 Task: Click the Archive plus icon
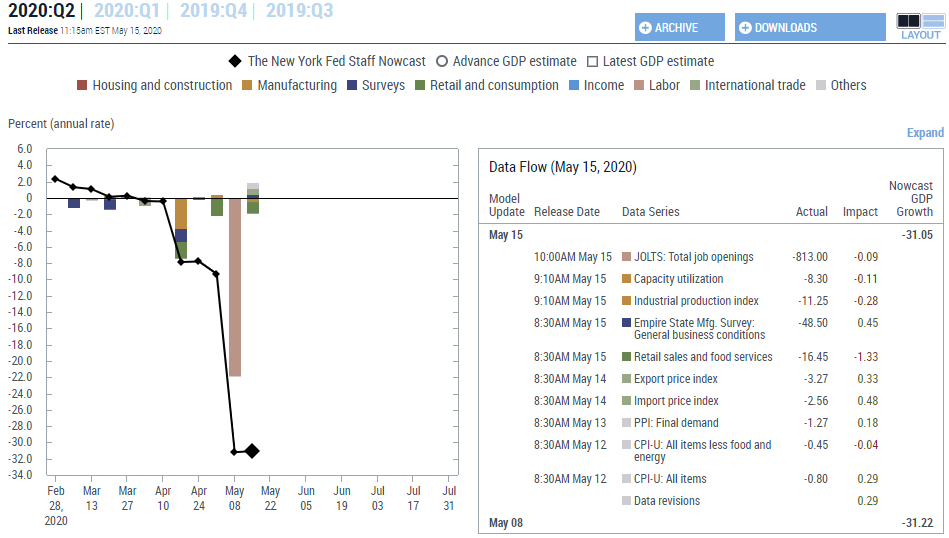tap(646, 28)
